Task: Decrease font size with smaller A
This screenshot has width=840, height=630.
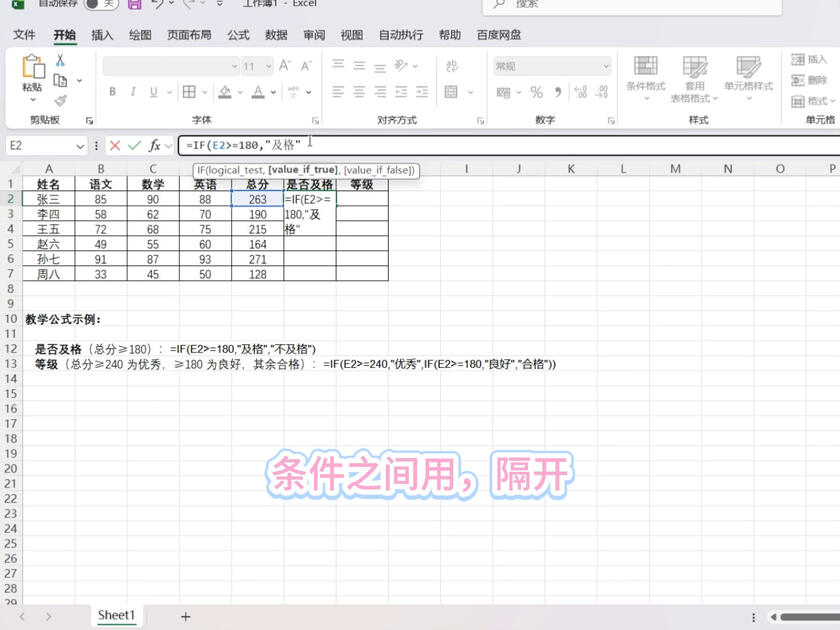Action: click(306, 66)
